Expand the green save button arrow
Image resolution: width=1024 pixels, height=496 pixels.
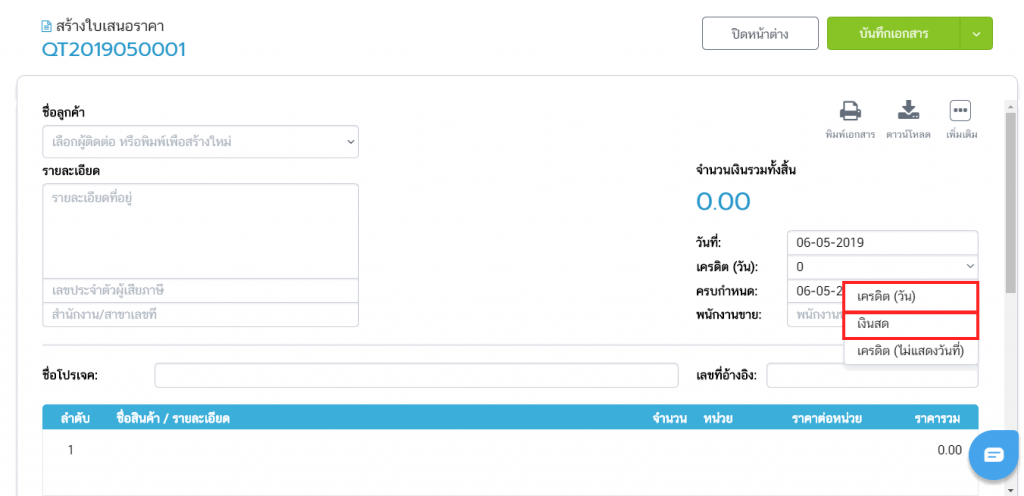(x=976, y=33)
